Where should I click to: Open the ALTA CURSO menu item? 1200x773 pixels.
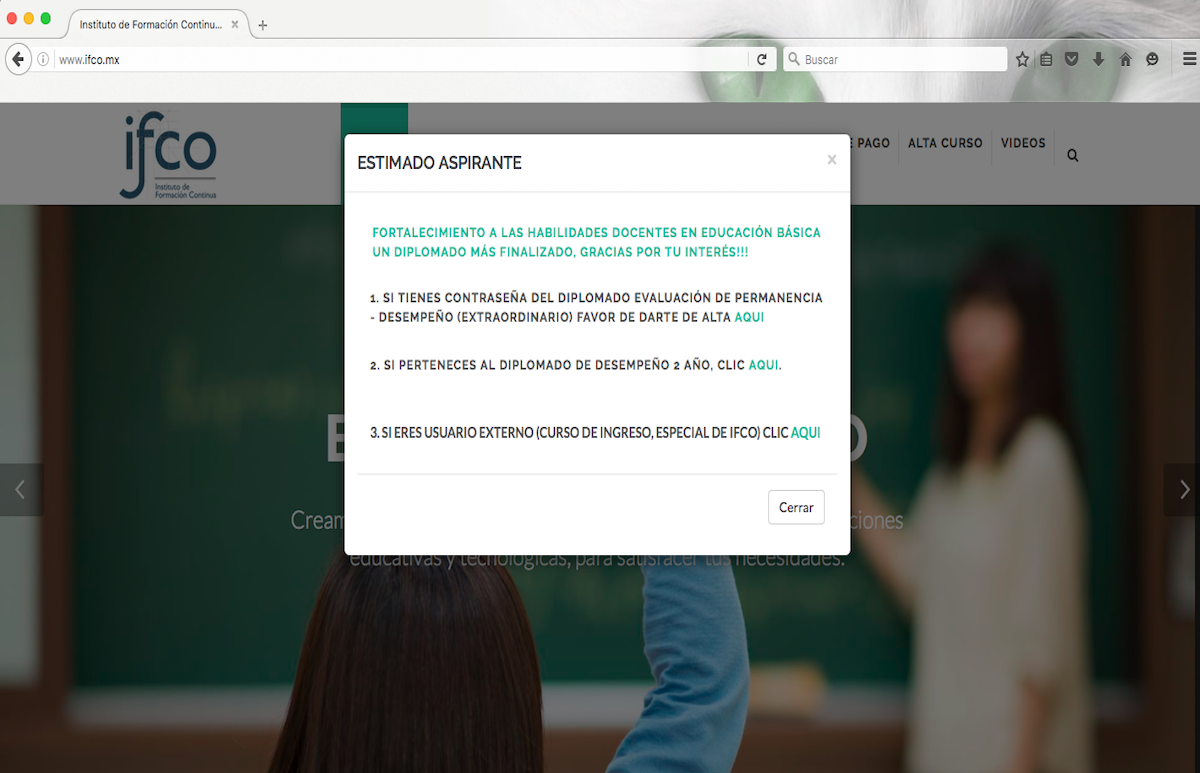[x=945, y=143]
